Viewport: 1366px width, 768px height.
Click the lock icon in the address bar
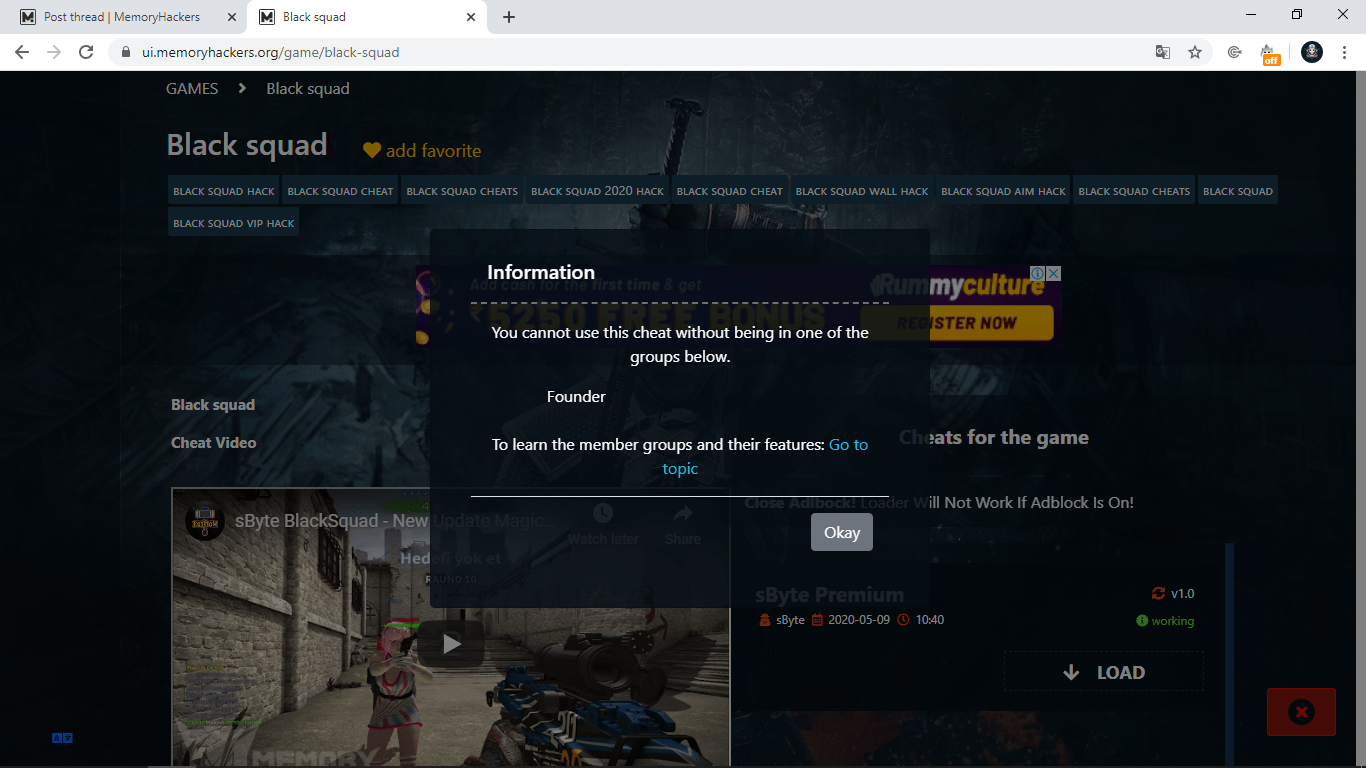(x=126, y=52)
